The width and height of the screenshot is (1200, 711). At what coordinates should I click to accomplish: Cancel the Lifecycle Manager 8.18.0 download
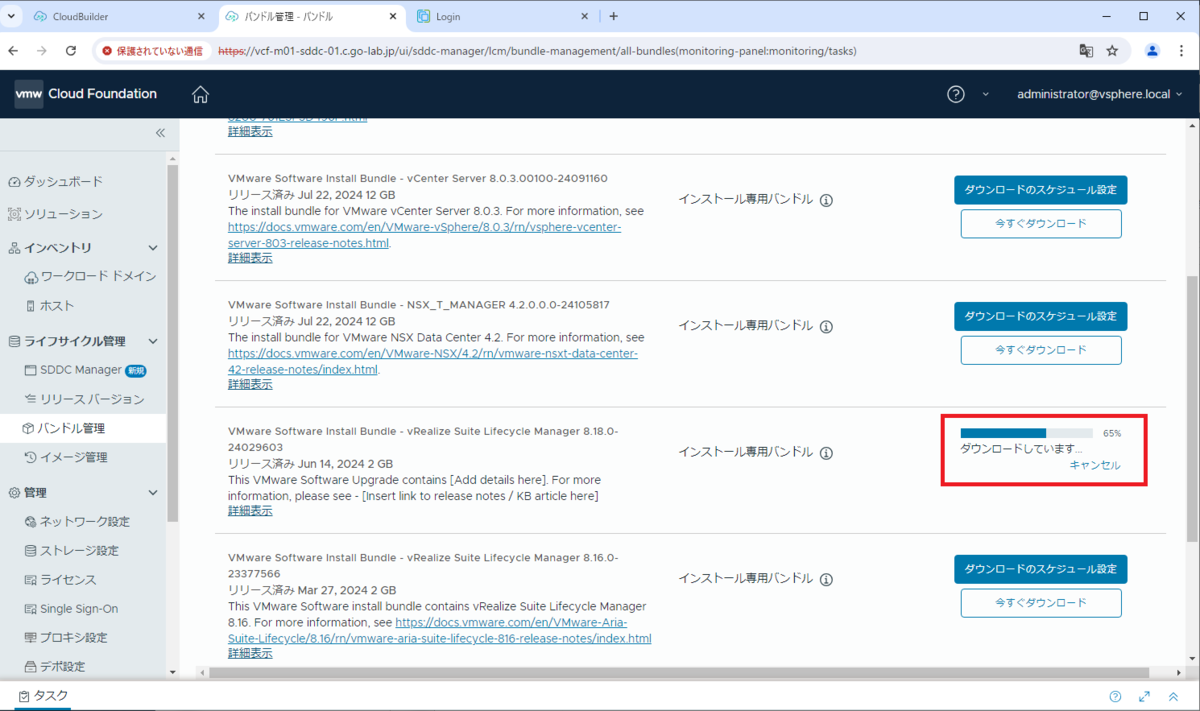pyautogui.click(x=1095, y=465)
